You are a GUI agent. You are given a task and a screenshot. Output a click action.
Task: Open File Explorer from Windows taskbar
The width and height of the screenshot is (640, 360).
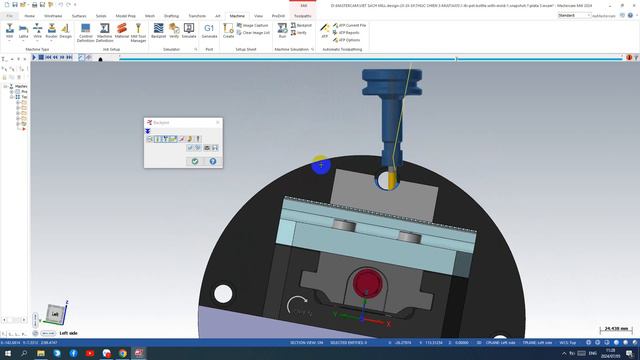pos(41,353)
